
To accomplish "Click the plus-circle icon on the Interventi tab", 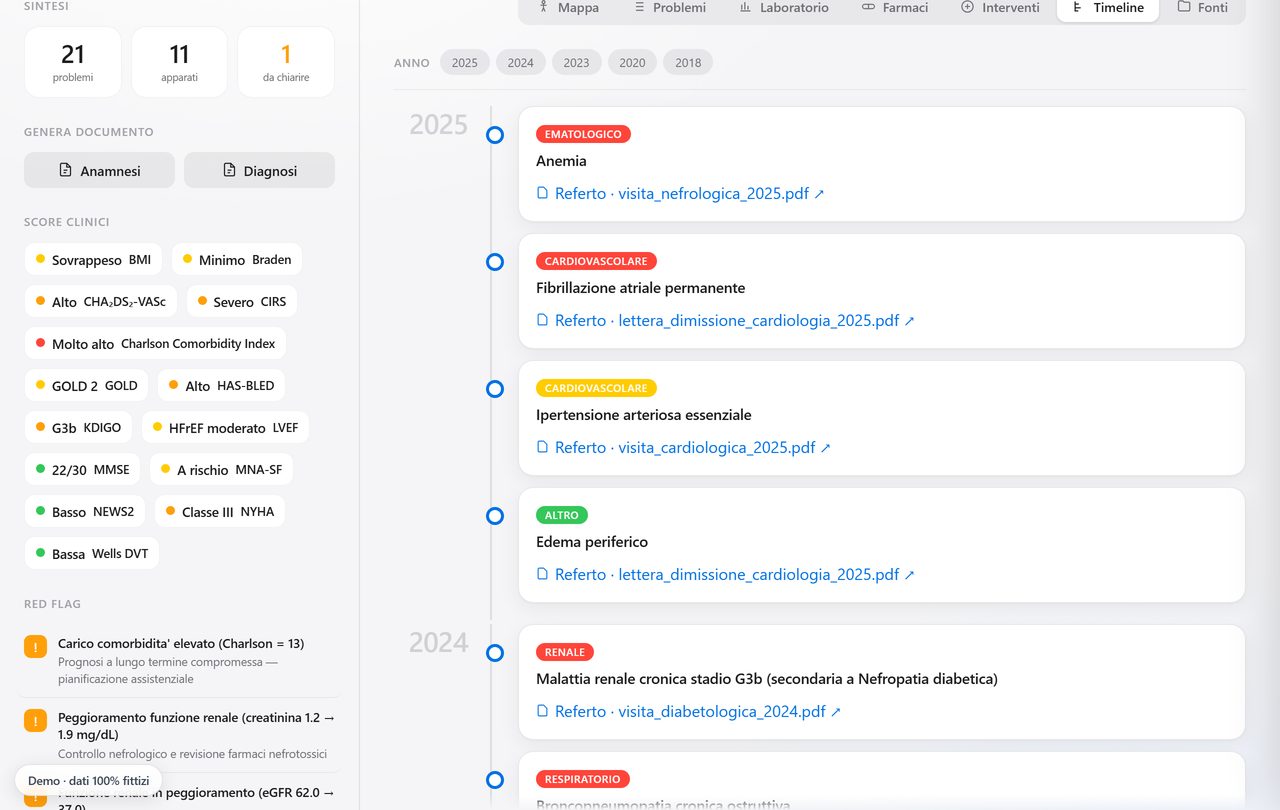I will tap(967, 7).
